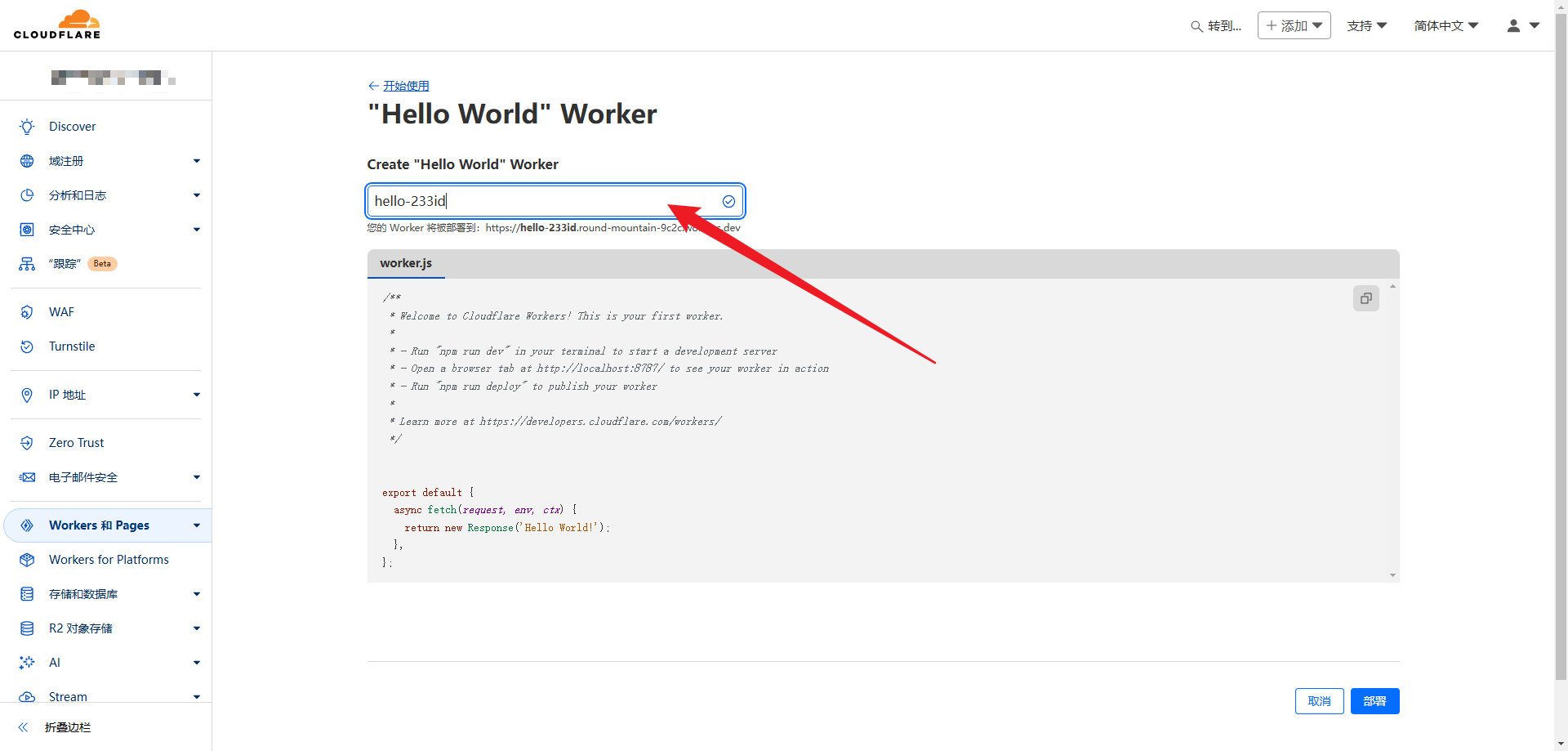The image size is (1568, 751).
Task: Click the Trace (跟踪) network icon
Action: point(27,264)
